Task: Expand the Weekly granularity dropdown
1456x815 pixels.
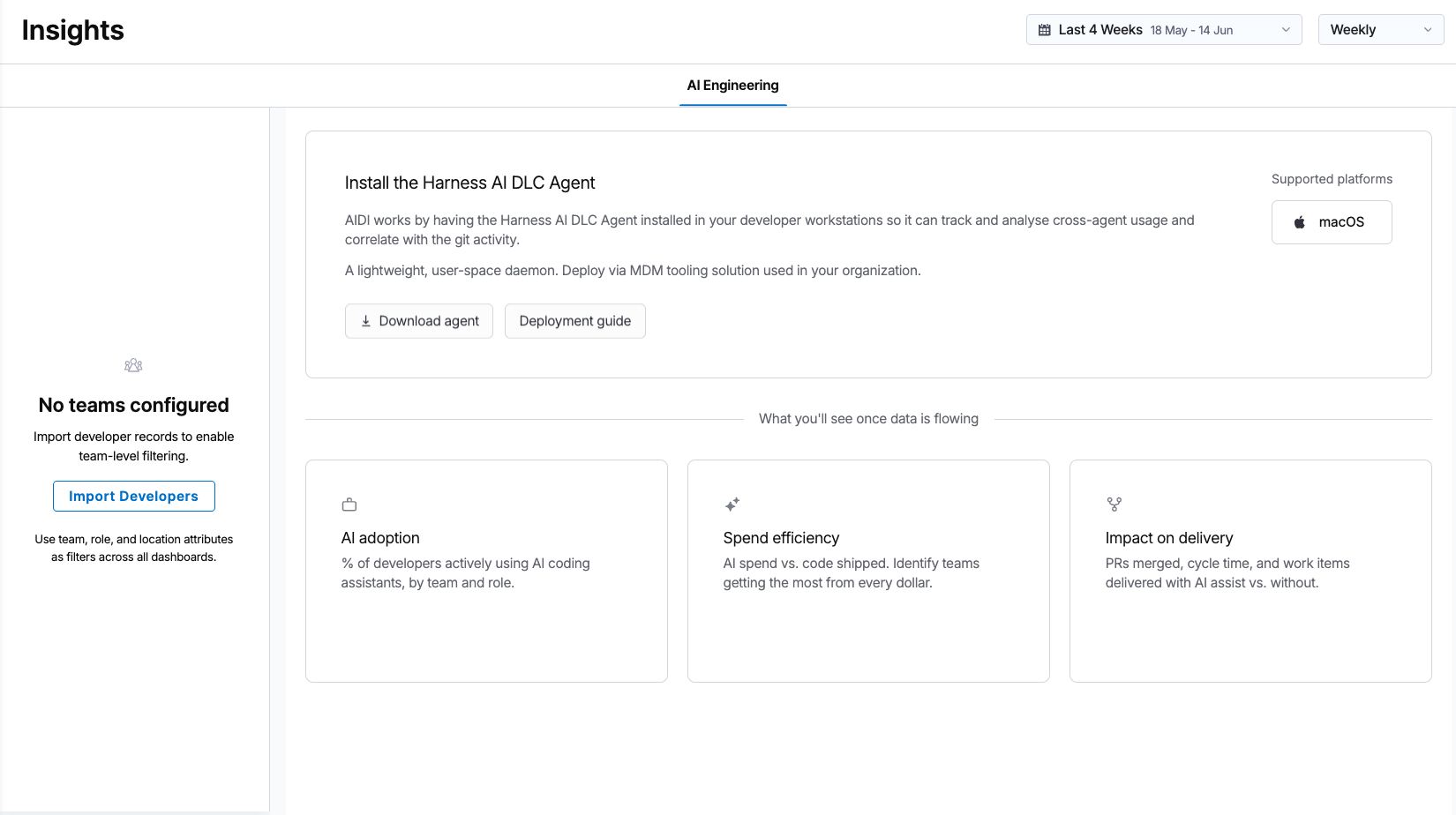Action: coord(1381,30)
